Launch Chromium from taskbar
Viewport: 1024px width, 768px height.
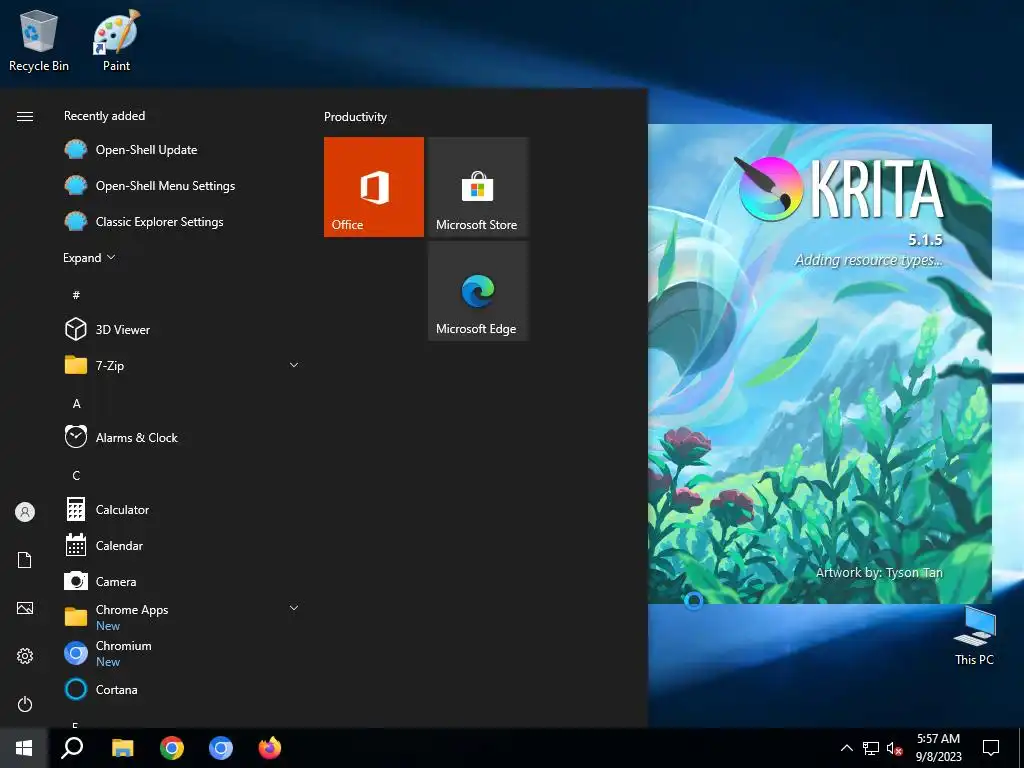221,748
